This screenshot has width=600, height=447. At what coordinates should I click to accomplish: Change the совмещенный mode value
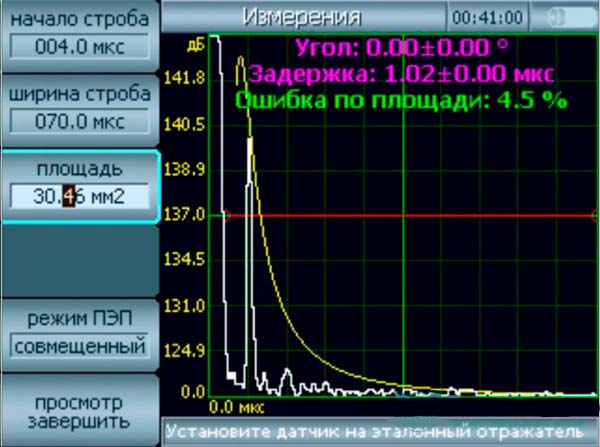[x=79, y=347]
